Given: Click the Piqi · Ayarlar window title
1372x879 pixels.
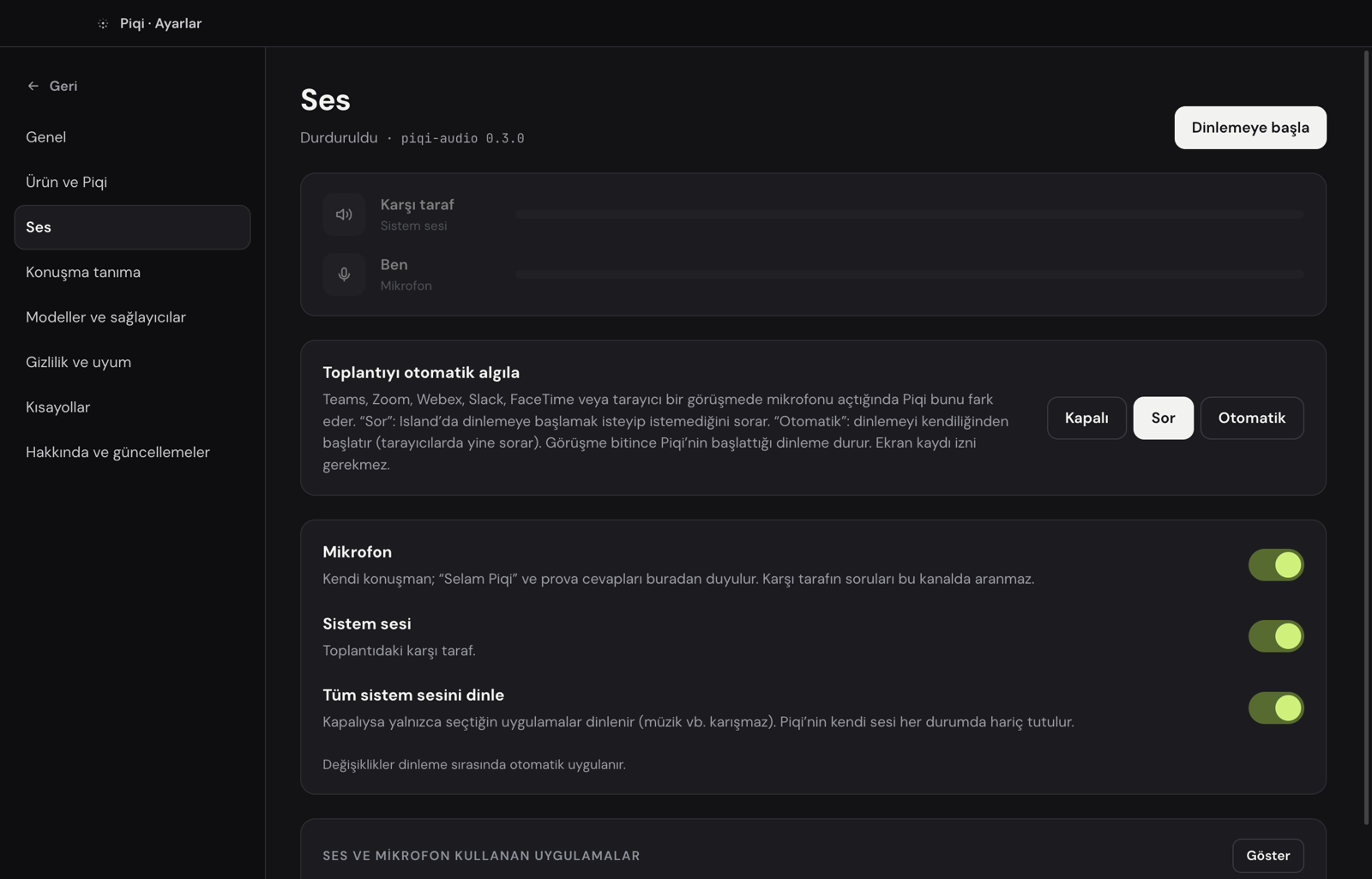Looking at the screenshot, I should point(160,24).
